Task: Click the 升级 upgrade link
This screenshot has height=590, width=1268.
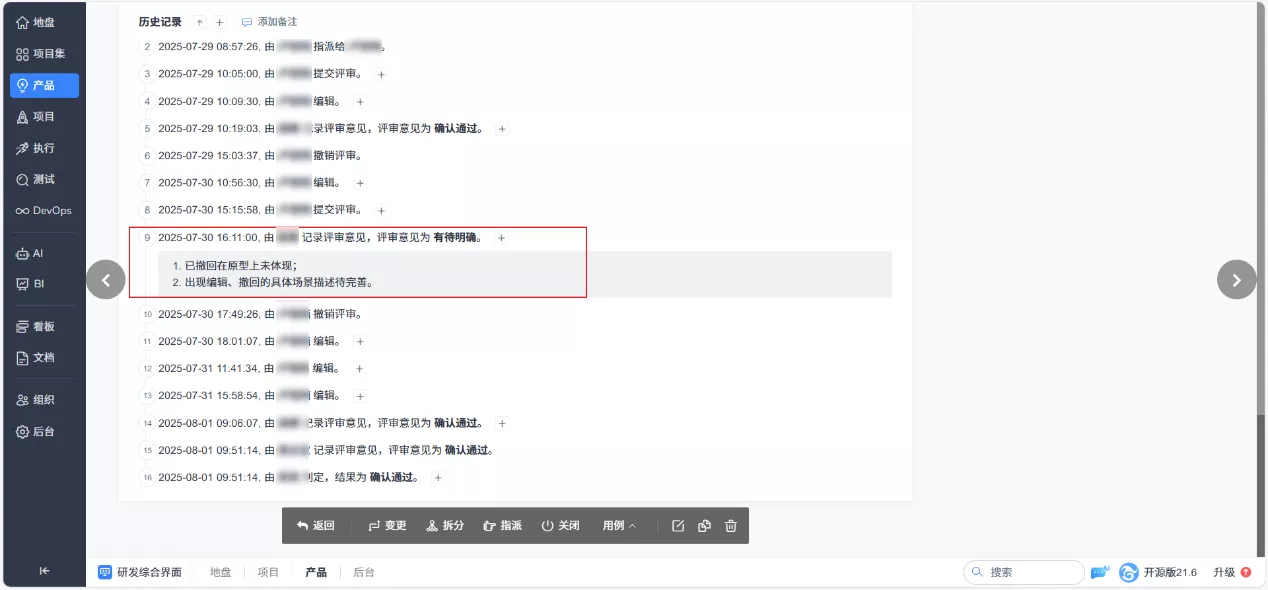Action: point(1224,572)
